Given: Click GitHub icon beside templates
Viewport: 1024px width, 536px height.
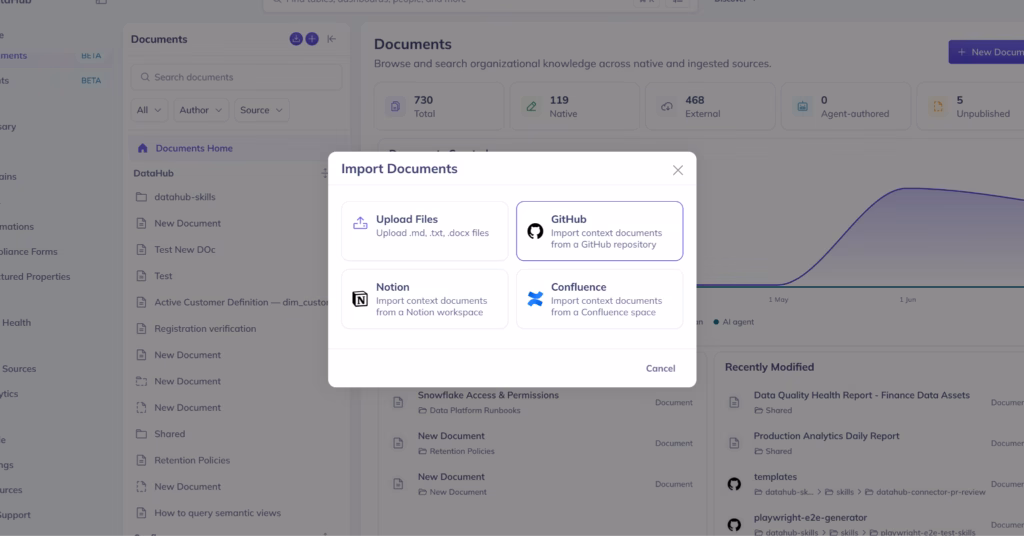Looking at the screenshot, I should click(x=734, y=484).
